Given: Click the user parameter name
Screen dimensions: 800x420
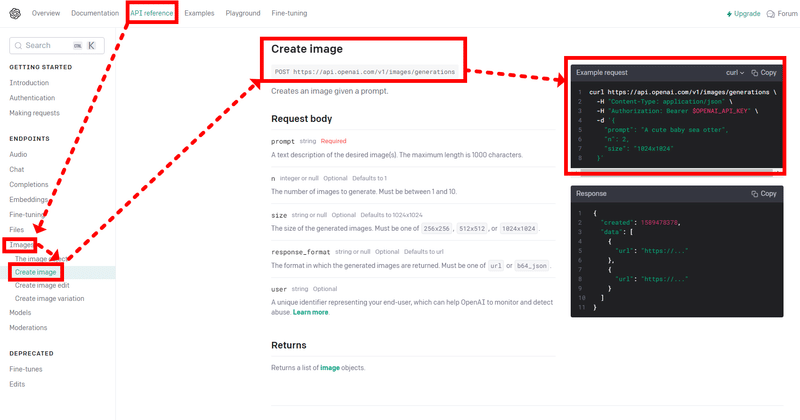Looking at the screenshot, I should click(x=279, y=289).
